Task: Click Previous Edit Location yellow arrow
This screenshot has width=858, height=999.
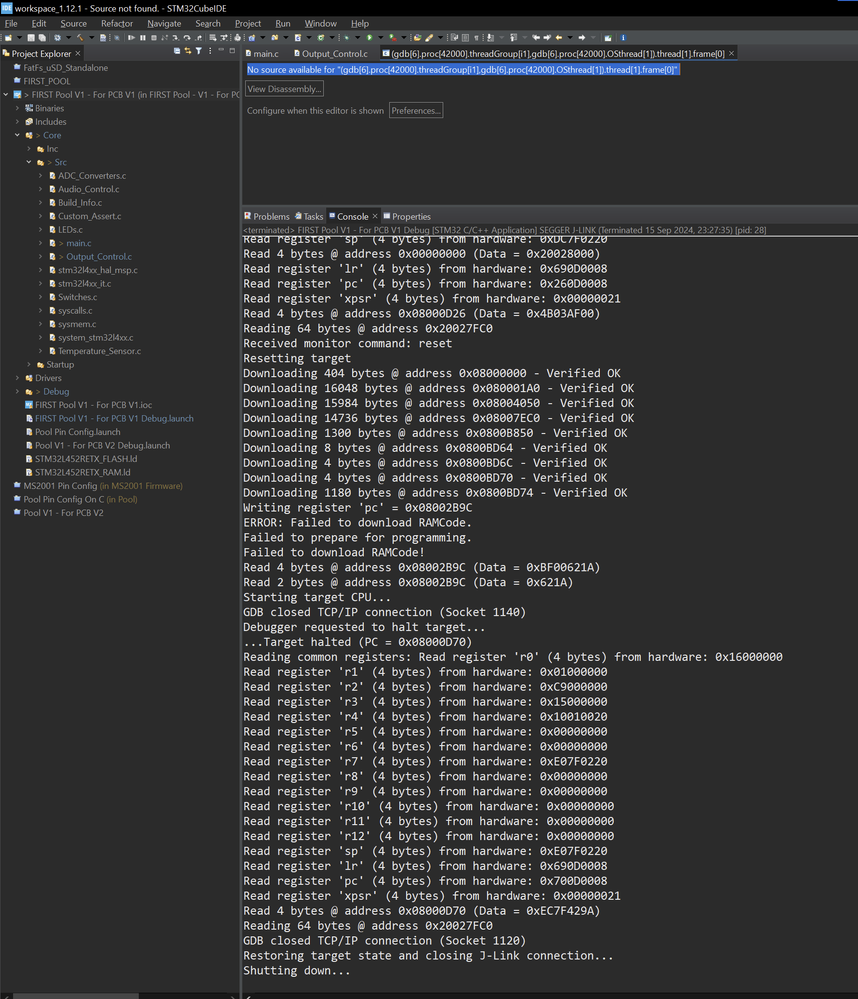Action: coord(559,38)
